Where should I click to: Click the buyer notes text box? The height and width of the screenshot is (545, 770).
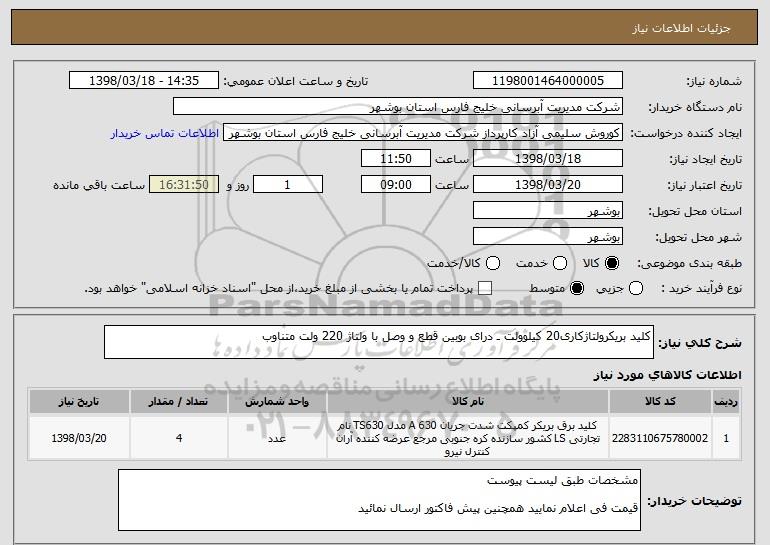[379, 500]
